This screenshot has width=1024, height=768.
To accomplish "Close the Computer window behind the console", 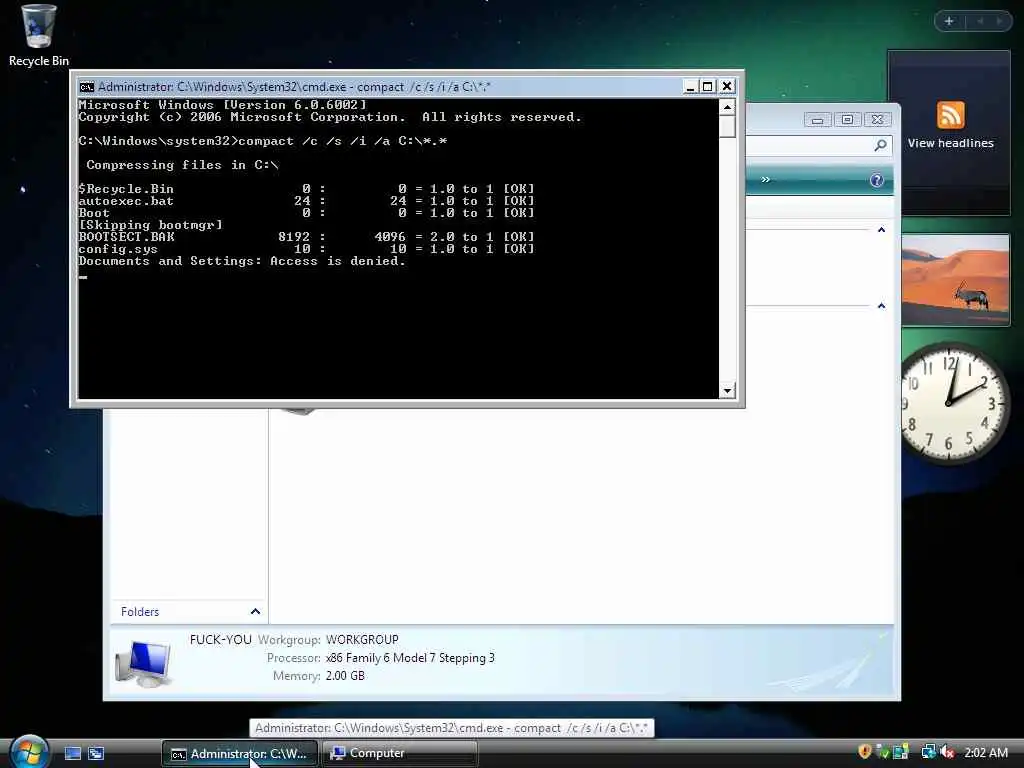I will 877,120.
